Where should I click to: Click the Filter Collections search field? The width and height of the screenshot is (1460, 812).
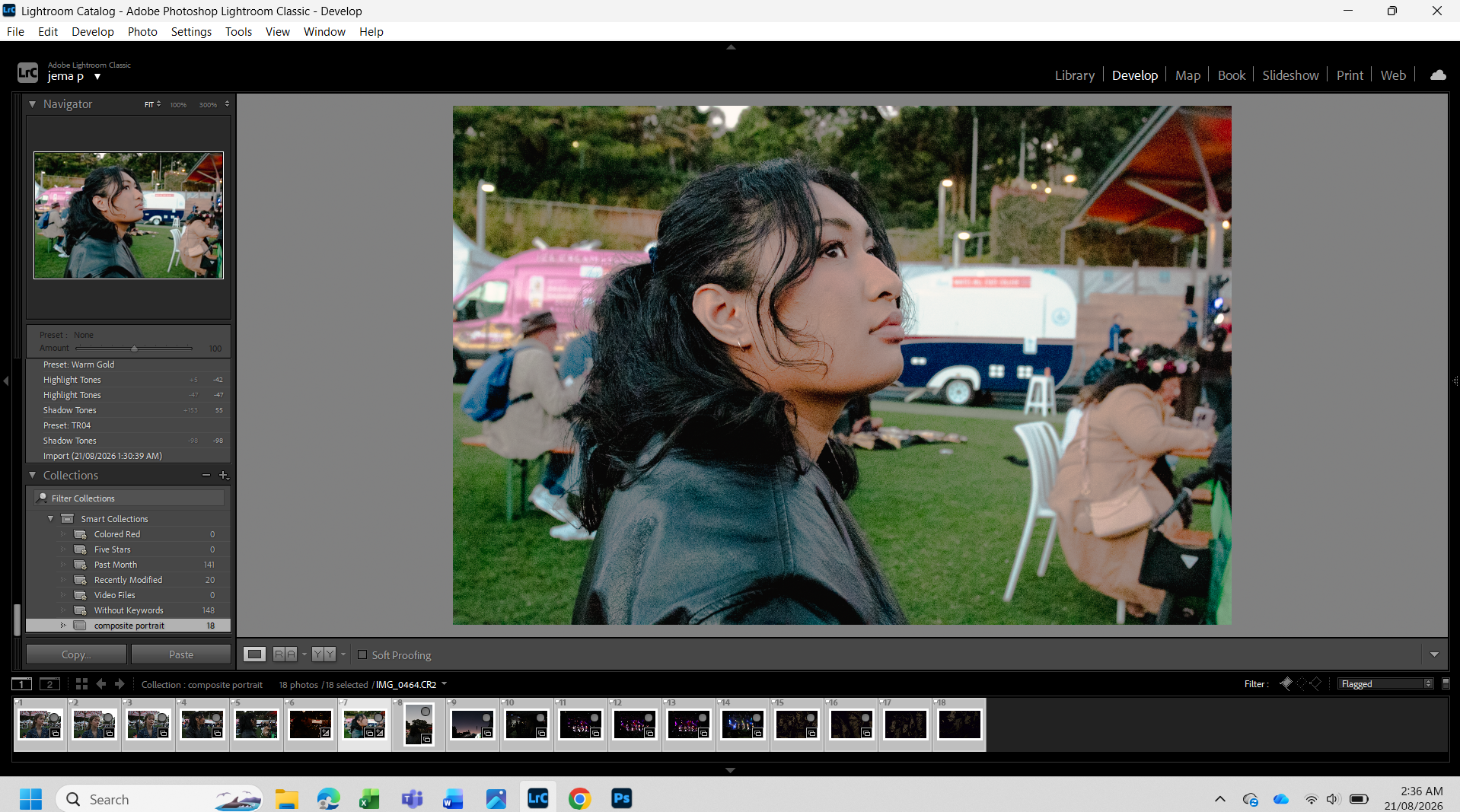click(x=129, y=498)
